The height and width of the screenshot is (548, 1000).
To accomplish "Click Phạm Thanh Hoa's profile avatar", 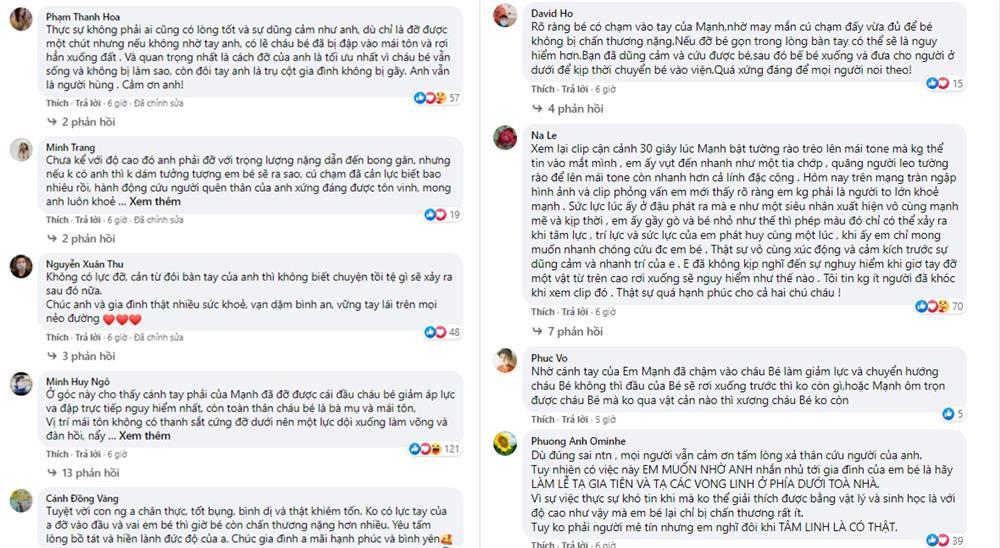I will click(21, 22).
